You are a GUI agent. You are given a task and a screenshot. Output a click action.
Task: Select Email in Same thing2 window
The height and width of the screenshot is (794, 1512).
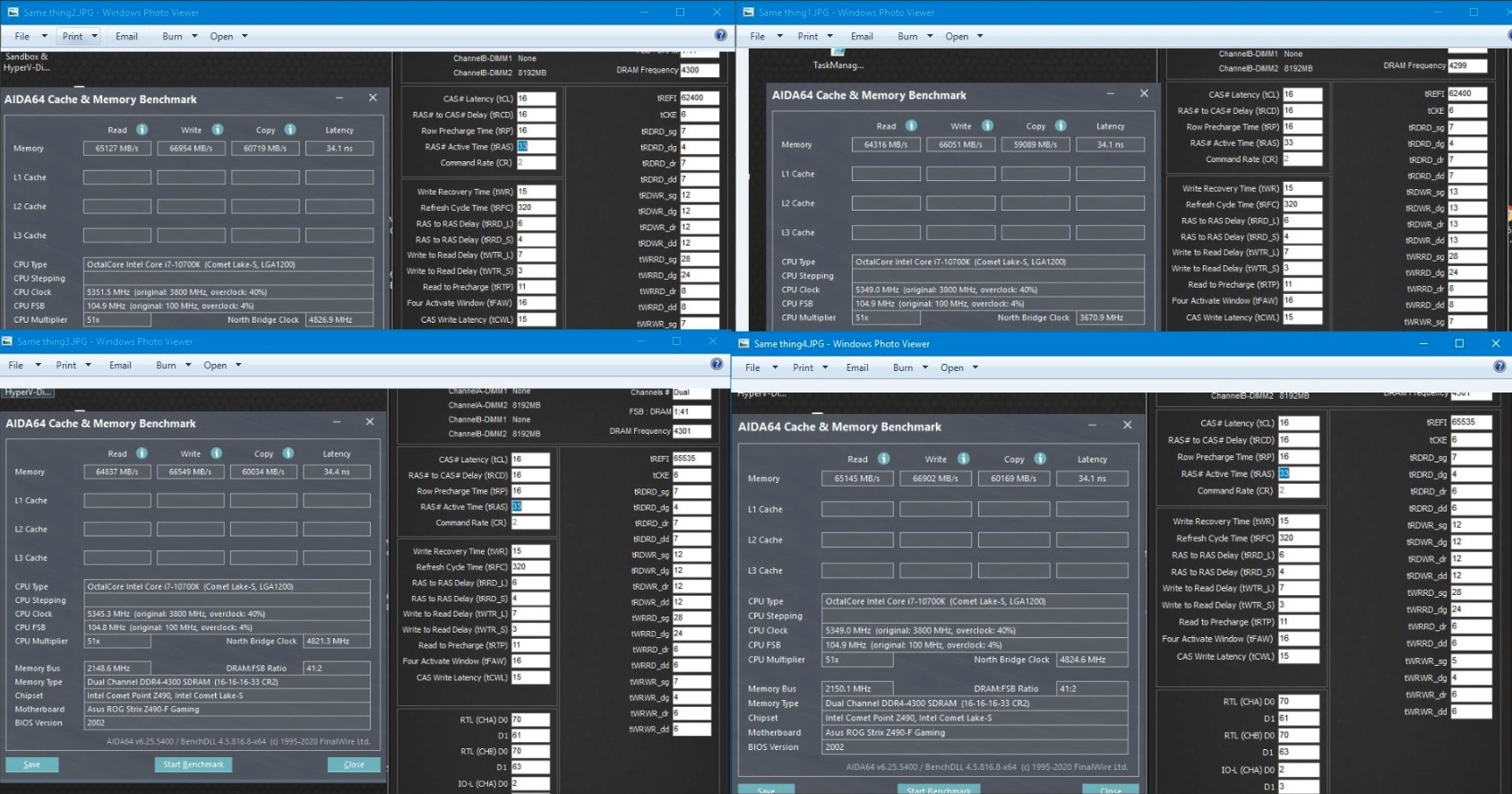coord(127,37)
